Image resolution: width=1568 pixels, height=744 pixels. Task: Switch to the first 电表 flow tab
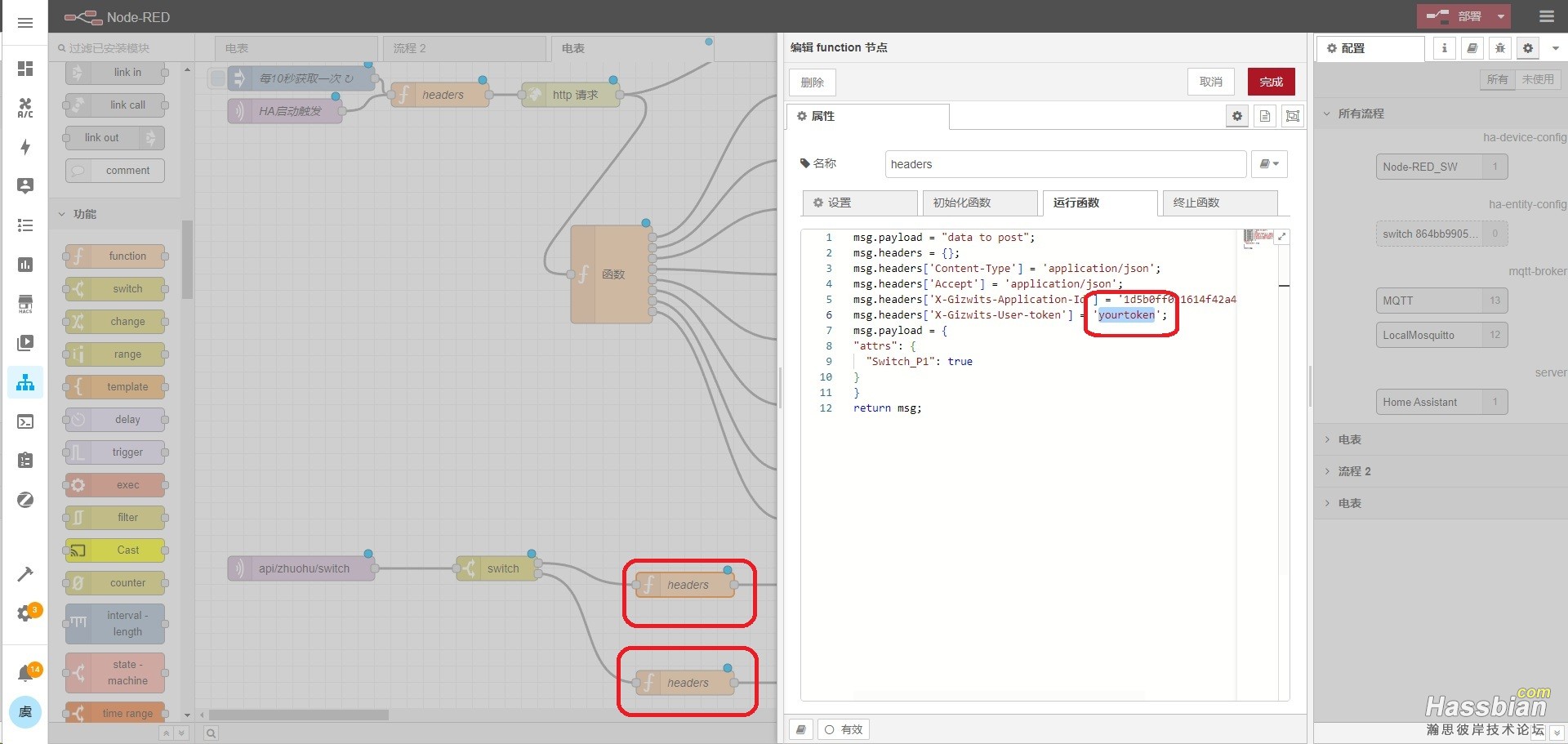(x=296, y=48)
